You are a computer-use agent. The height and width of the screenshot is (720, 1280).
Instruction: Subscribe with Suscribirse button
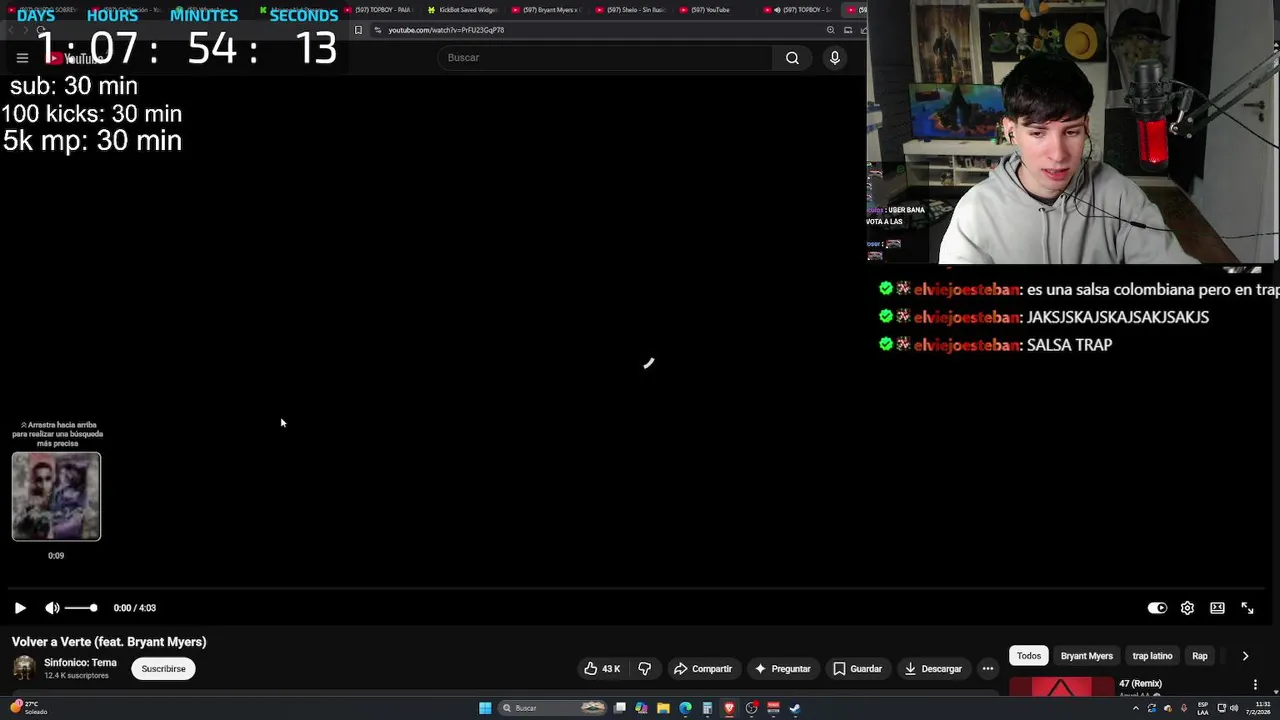point(163,669)
